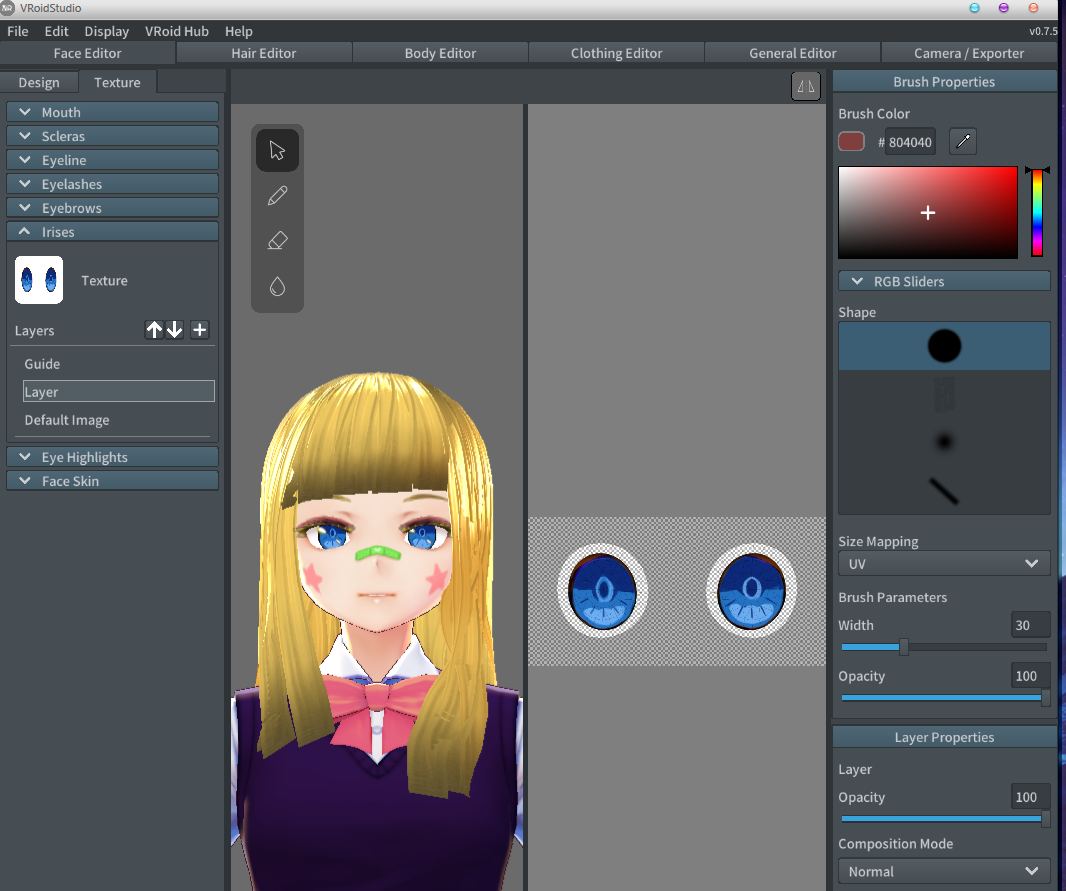
Task: Click the right iris in the texture canvas
Action: (751, 591)
